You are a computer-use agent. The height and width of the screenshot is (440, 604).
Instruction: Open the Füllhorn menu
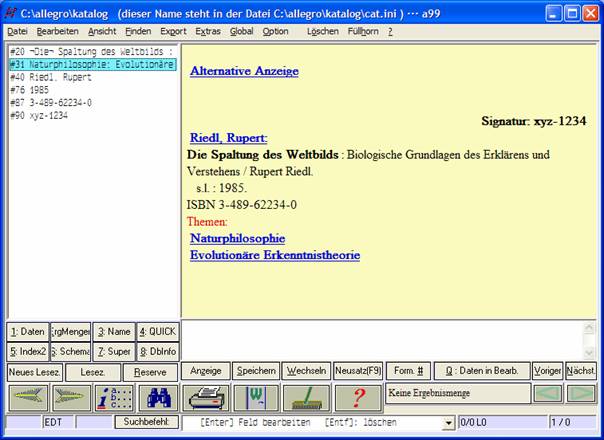[x=362, y=31]
